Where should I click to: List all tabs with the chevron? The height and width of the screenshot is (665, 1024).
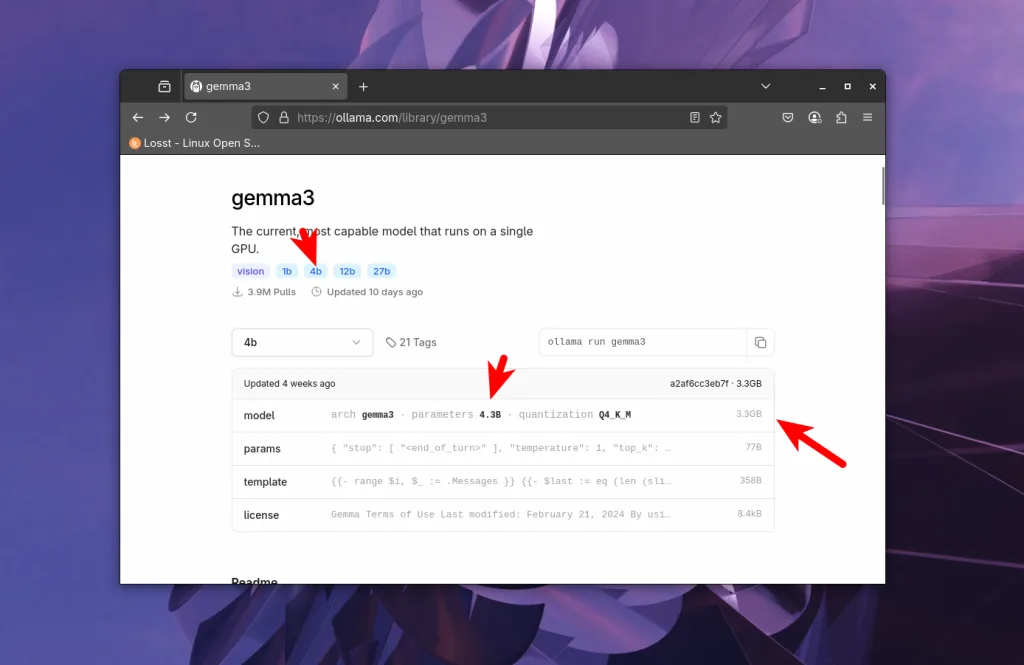[765, 86]
